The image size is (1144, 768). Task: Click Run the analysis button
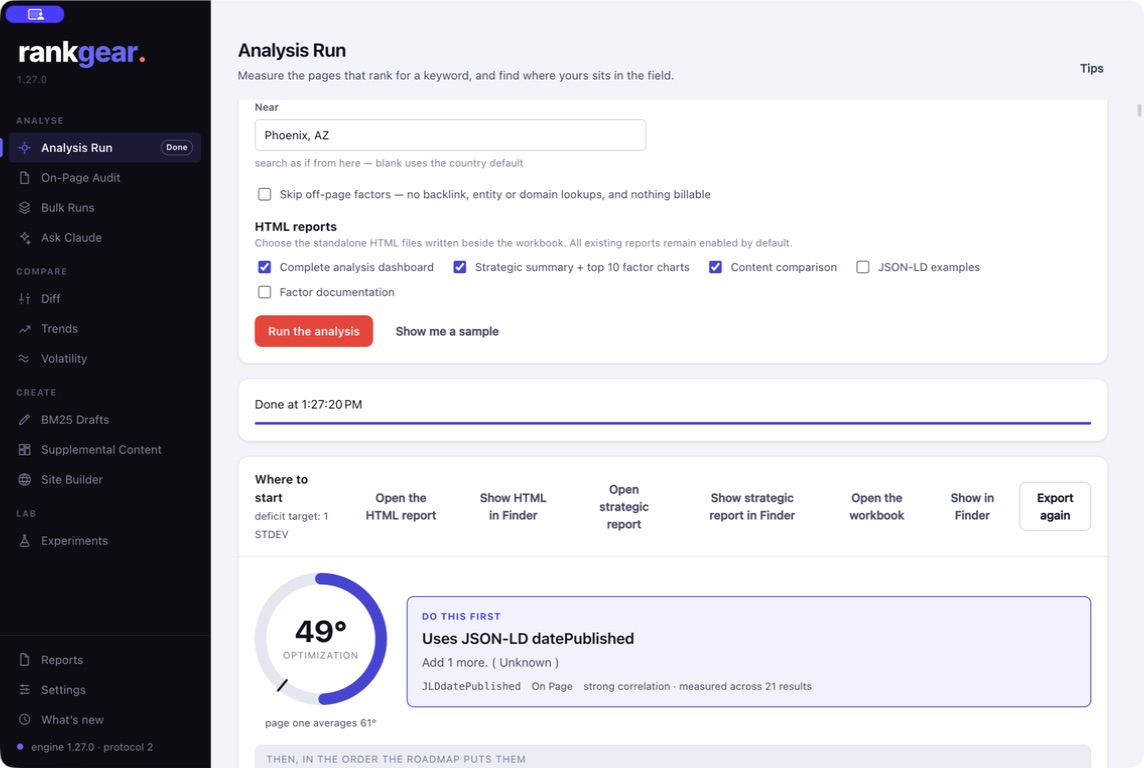[314, 331]
